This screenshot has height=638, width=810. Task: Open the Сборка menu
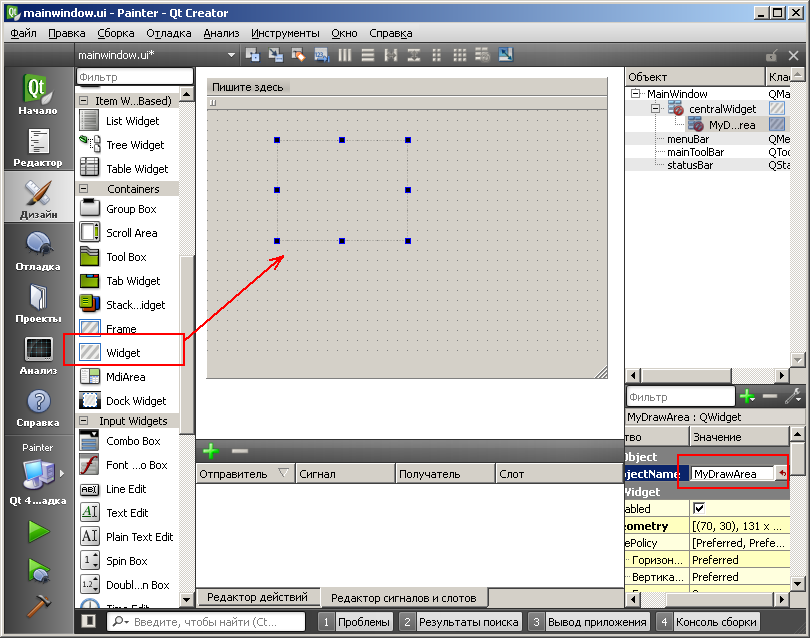tap(116, 33)
